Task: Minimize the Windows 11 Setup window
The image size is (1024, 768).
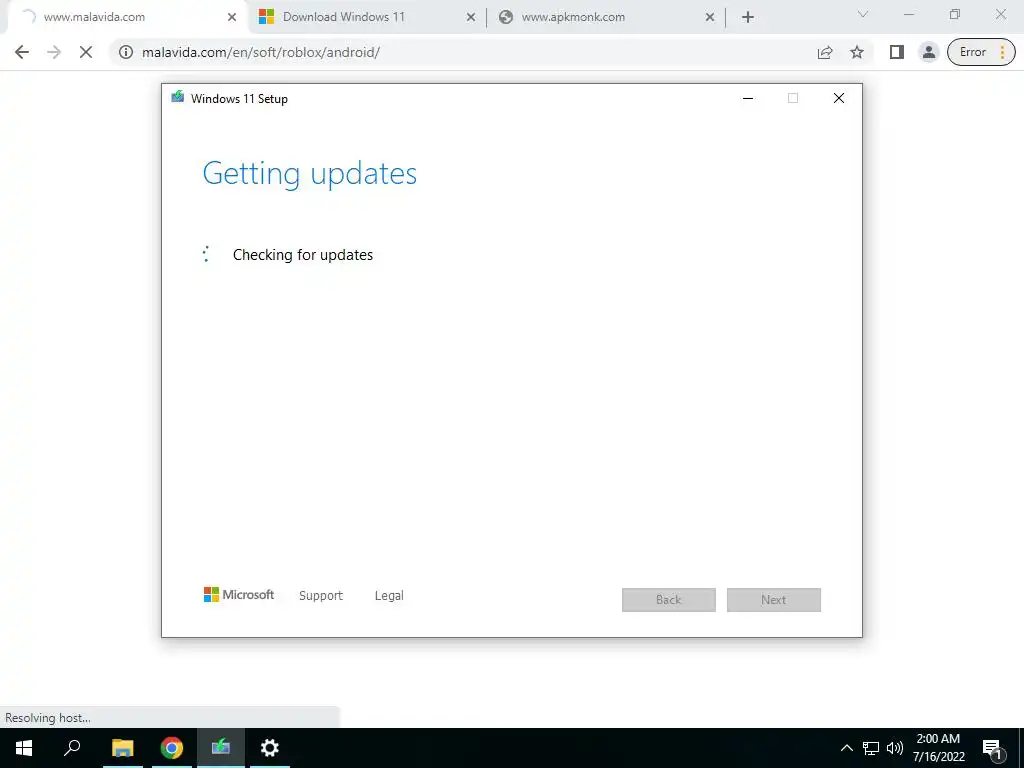Action: [748, 98]
